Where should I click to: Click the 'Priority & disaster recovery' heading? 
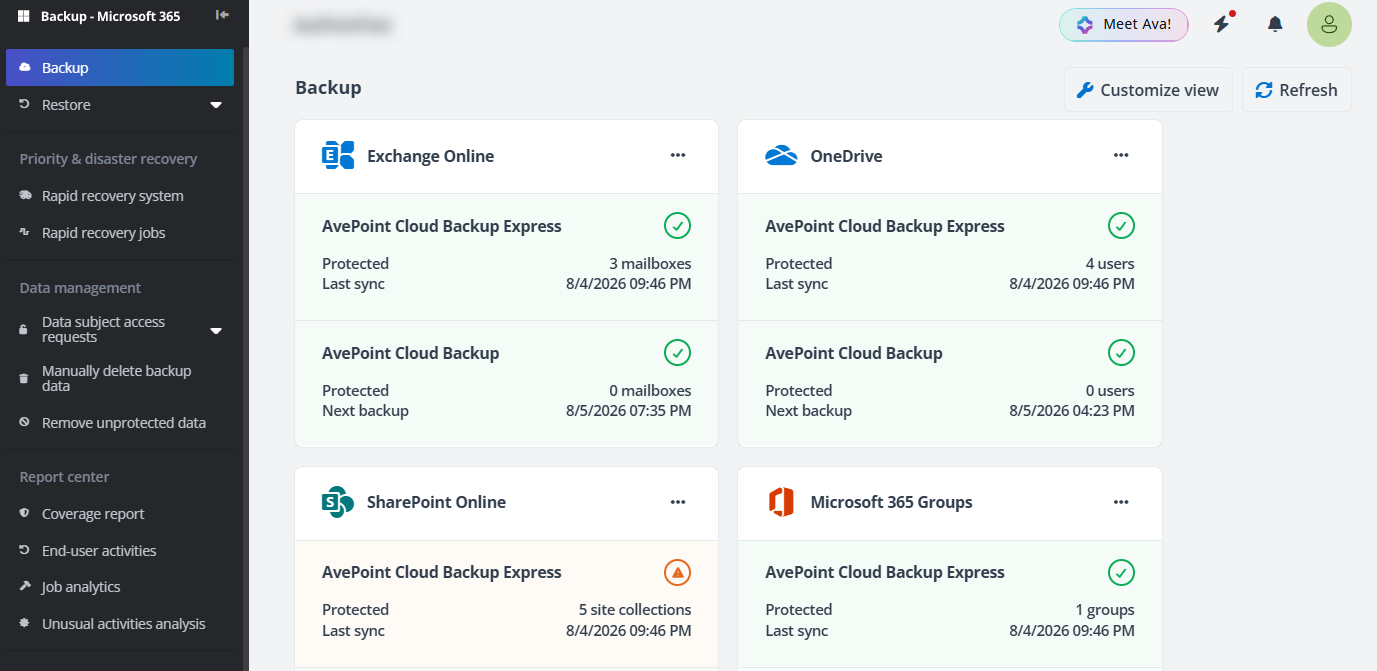(108, 159)
